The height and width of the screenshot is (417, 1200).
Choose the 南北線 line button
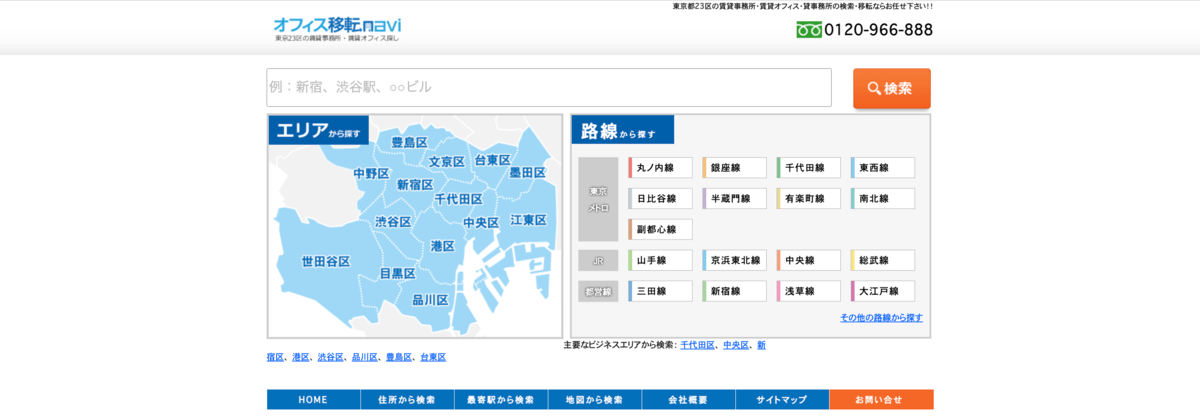[882, 198]
